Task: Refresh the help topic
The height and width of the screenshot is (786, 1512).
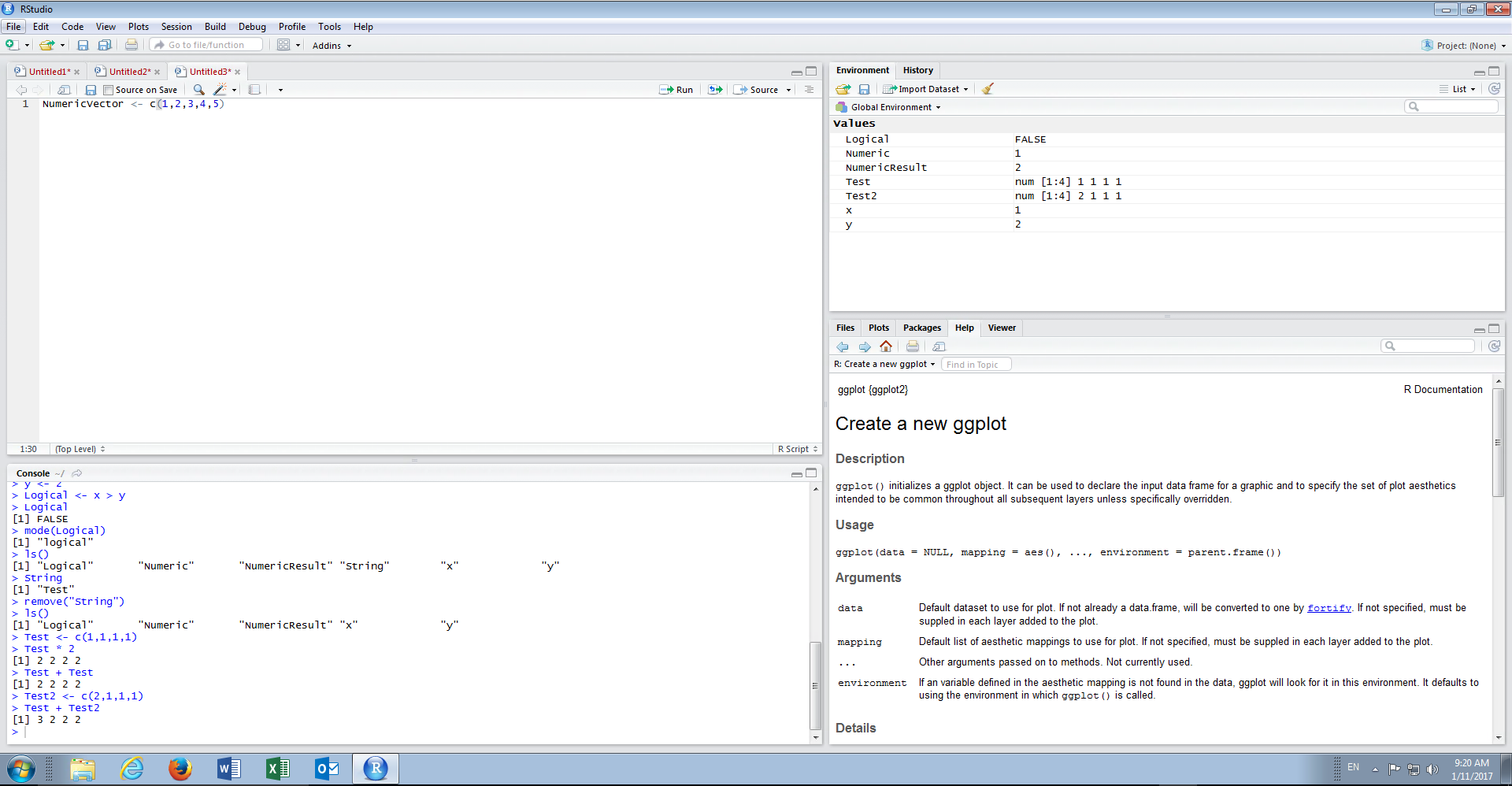Action: click(x=1495, y=346)
